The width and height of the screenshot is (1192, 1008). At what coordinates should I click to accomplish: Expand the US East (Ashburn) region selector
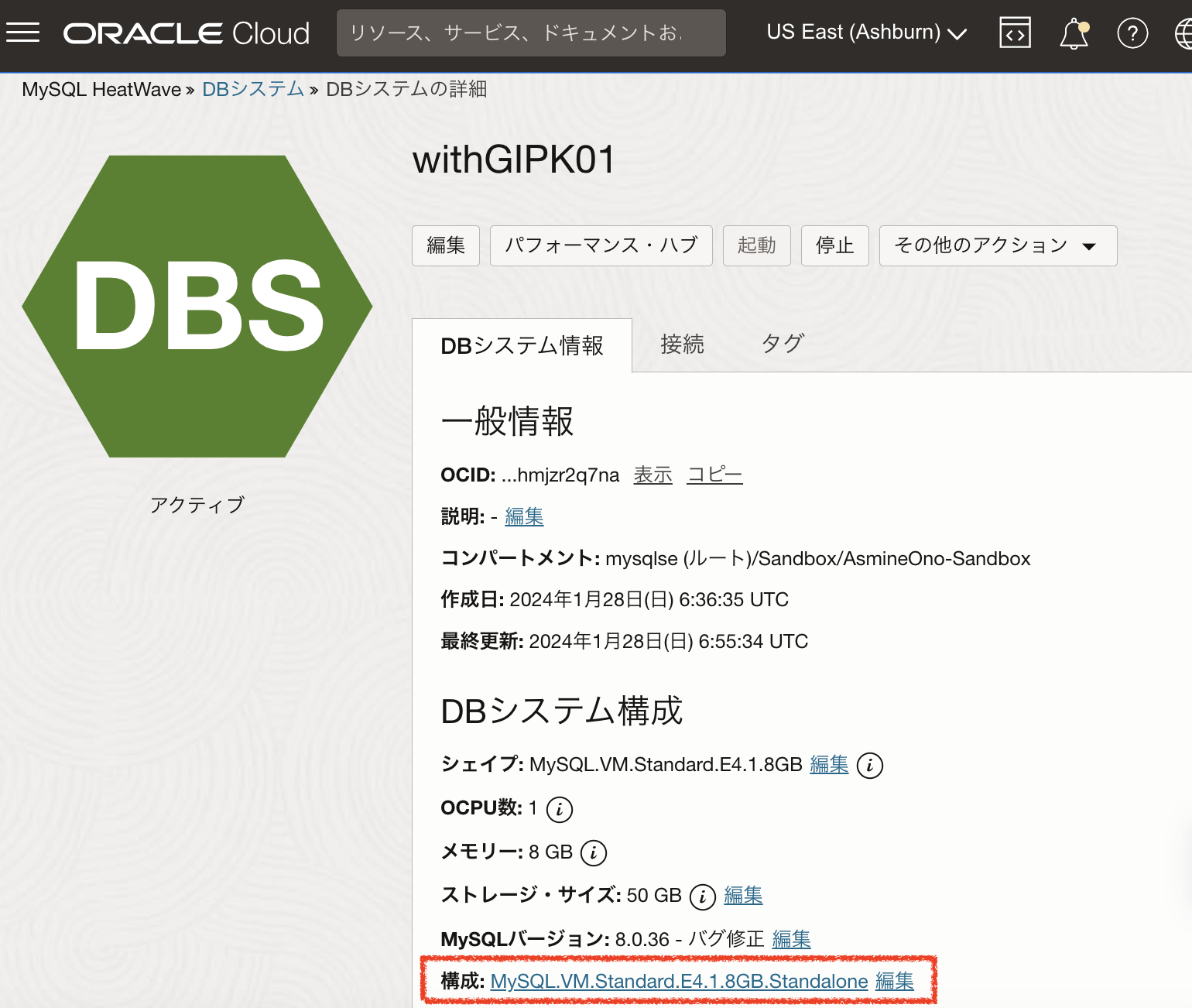pos(867,33)
